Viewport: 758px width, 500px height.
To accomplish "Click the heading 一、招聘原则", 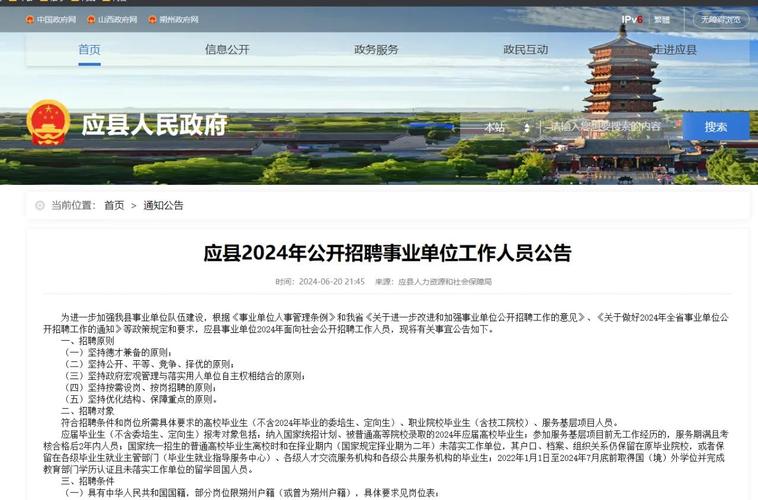I will (x=87, y=341).
